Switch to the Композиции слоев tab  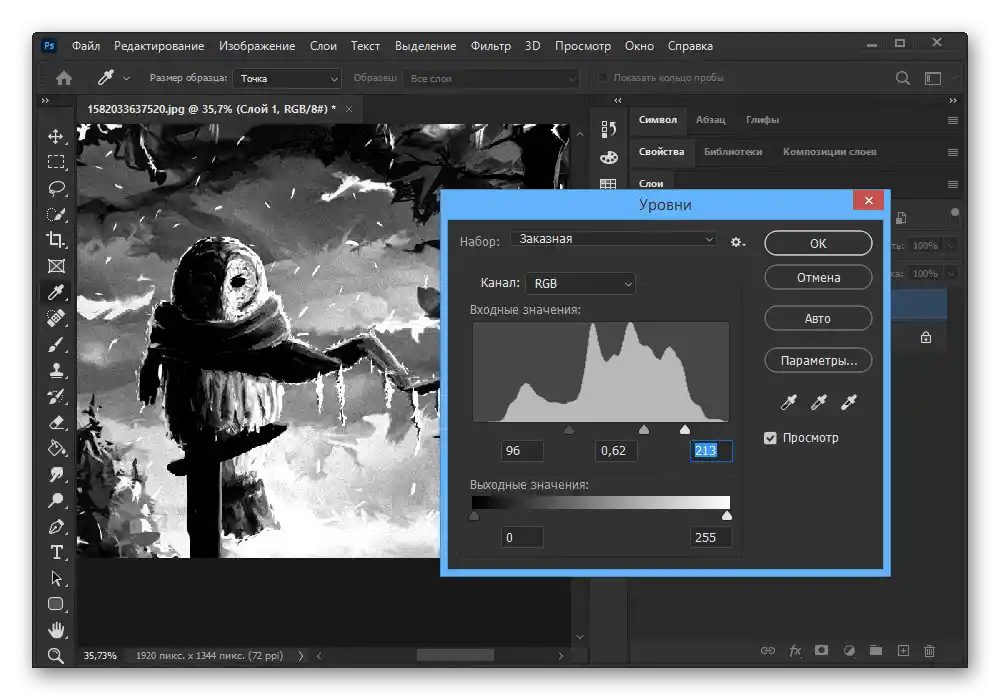829,152
